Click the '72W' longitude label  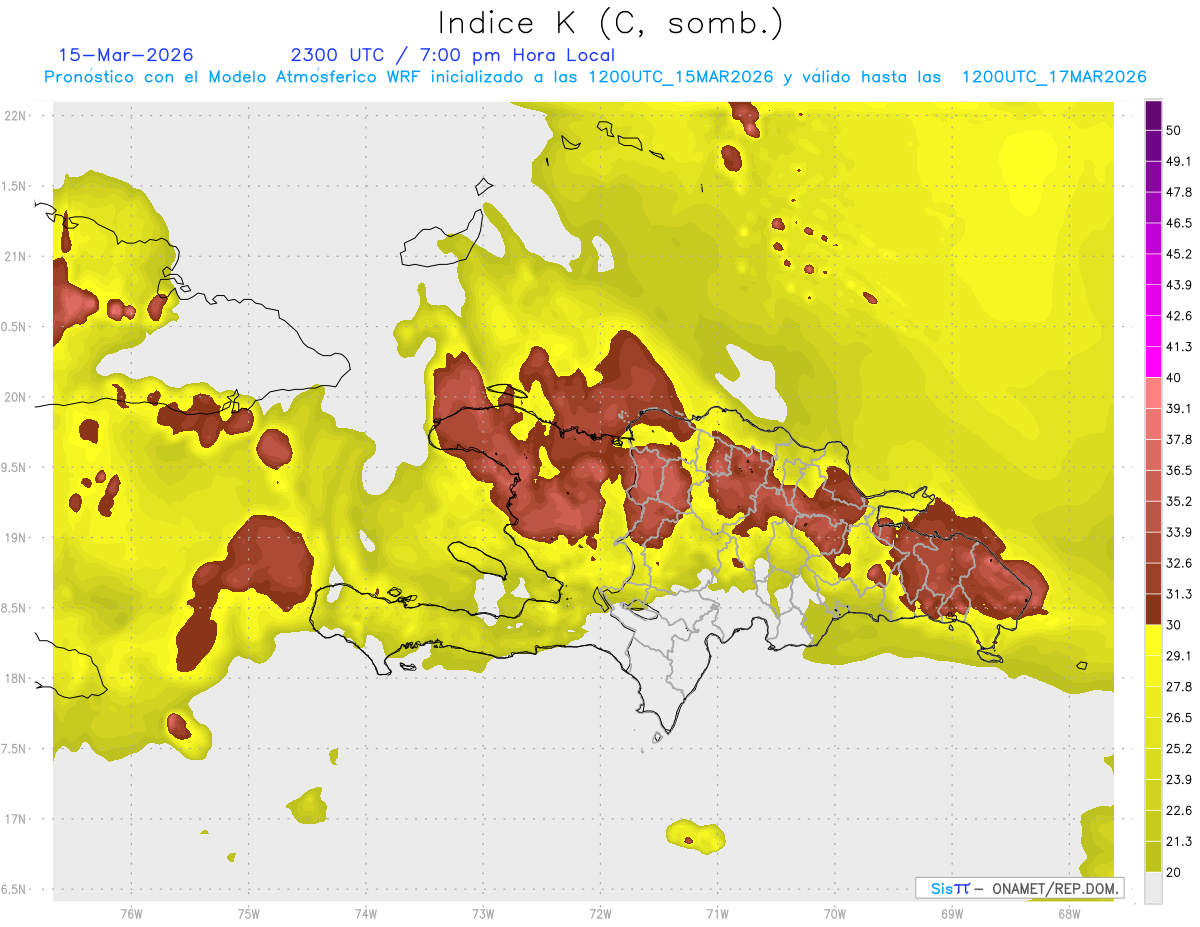pyautogui.click(x=600, y=914)
